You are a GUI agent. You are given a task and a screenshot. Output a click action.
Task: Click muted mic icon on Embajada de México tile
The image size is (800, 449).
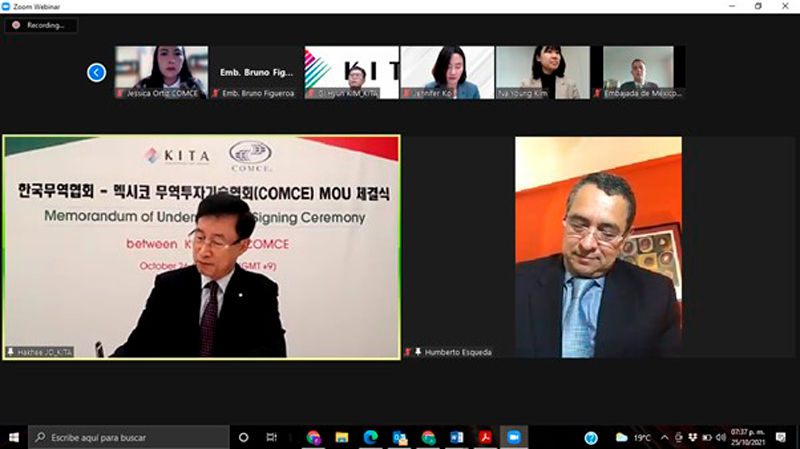pos(597,93)
